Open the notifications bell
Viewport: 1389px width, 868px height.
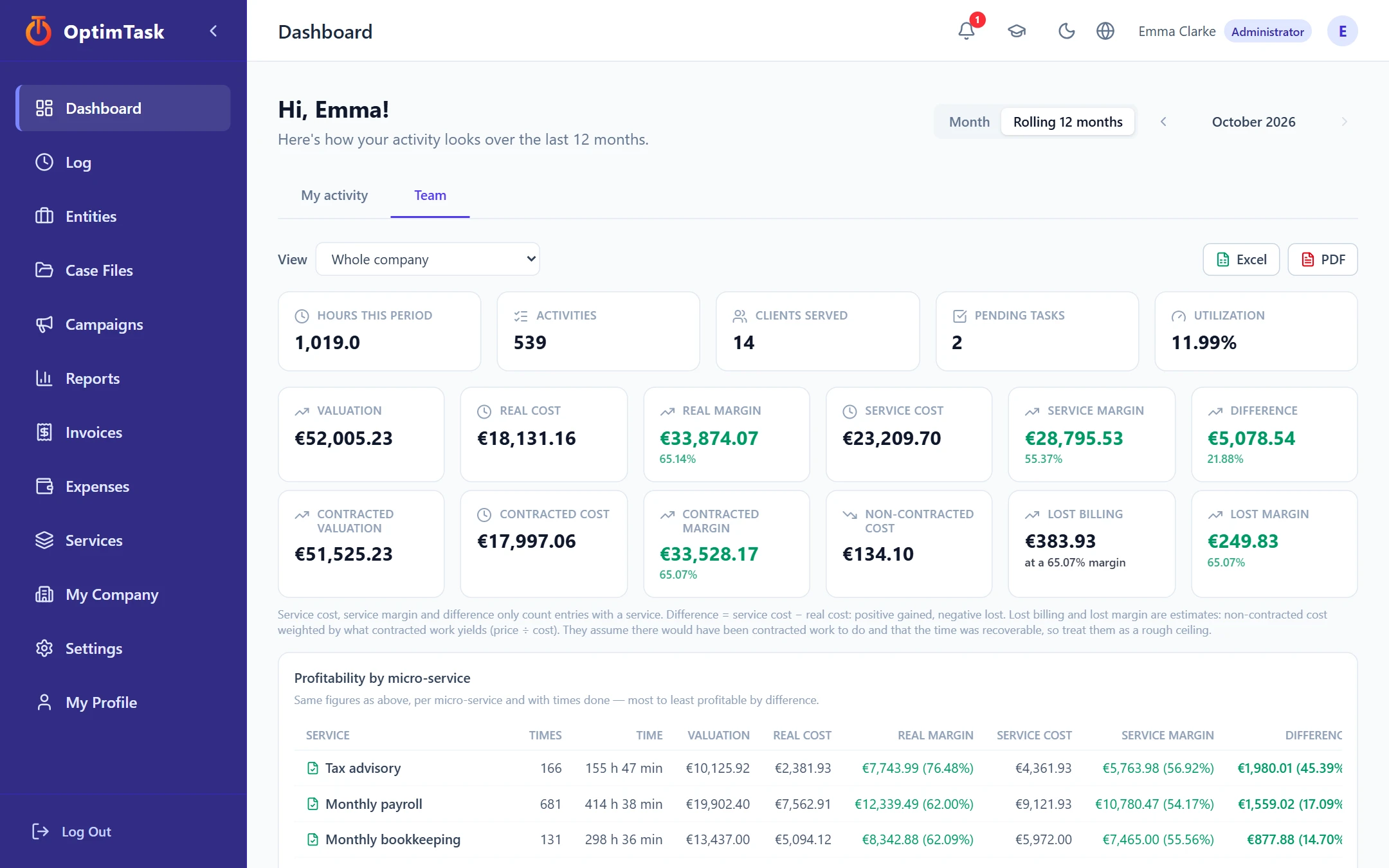click(x=966, y=31)
